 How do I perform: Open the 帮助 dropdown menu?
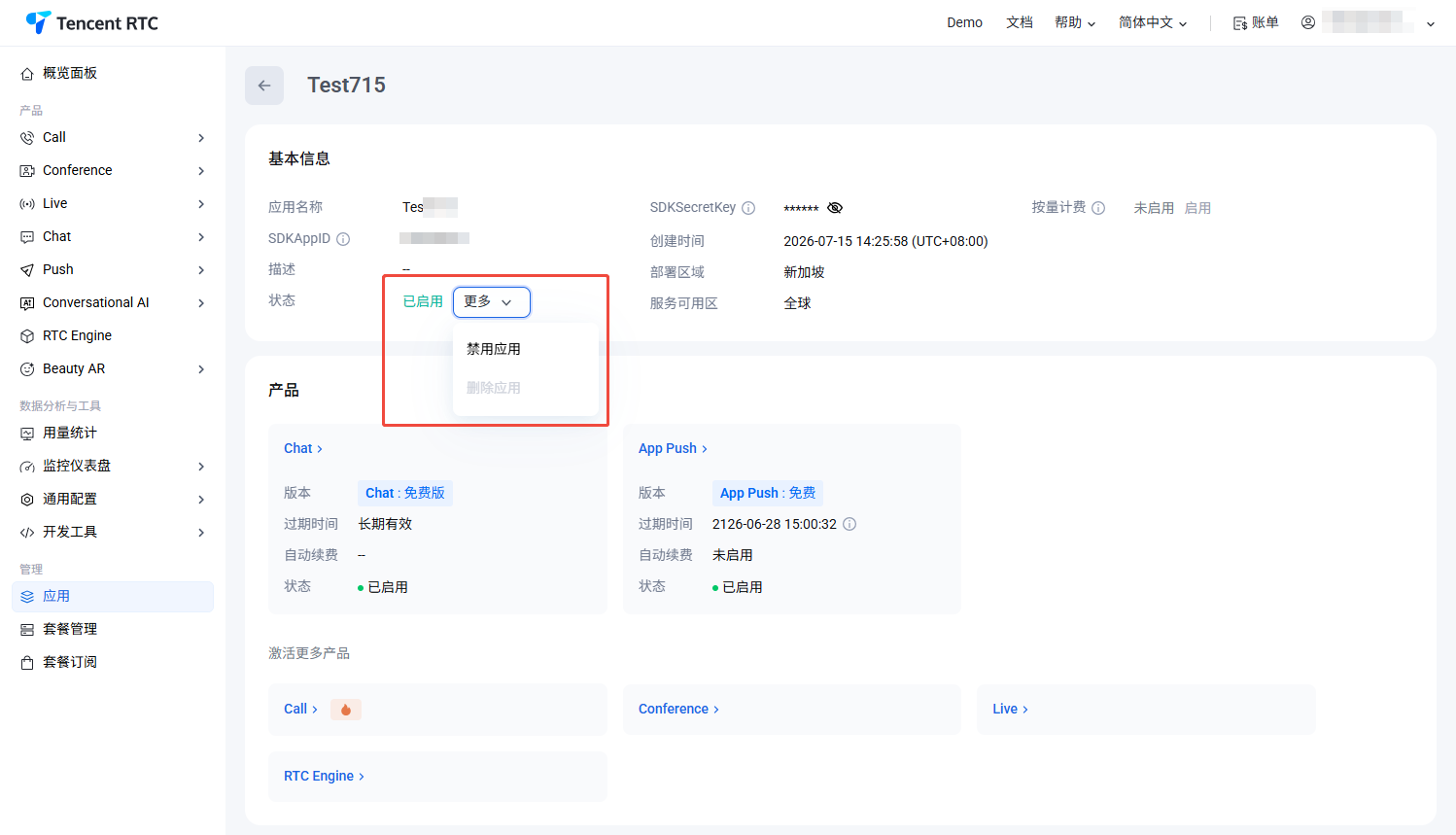click(x=1075, y=22)
